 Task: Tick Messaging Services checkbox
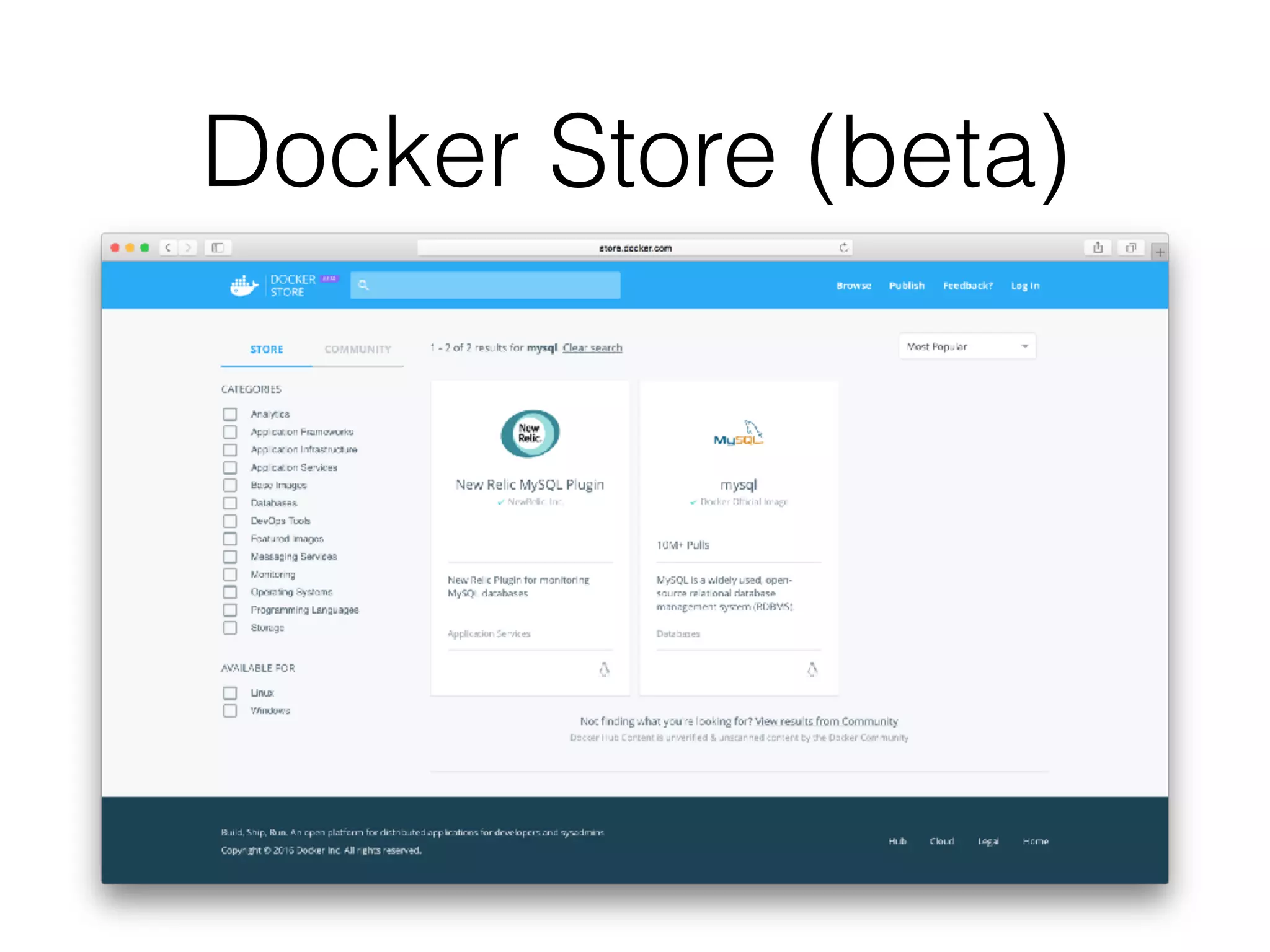(230, 557)
